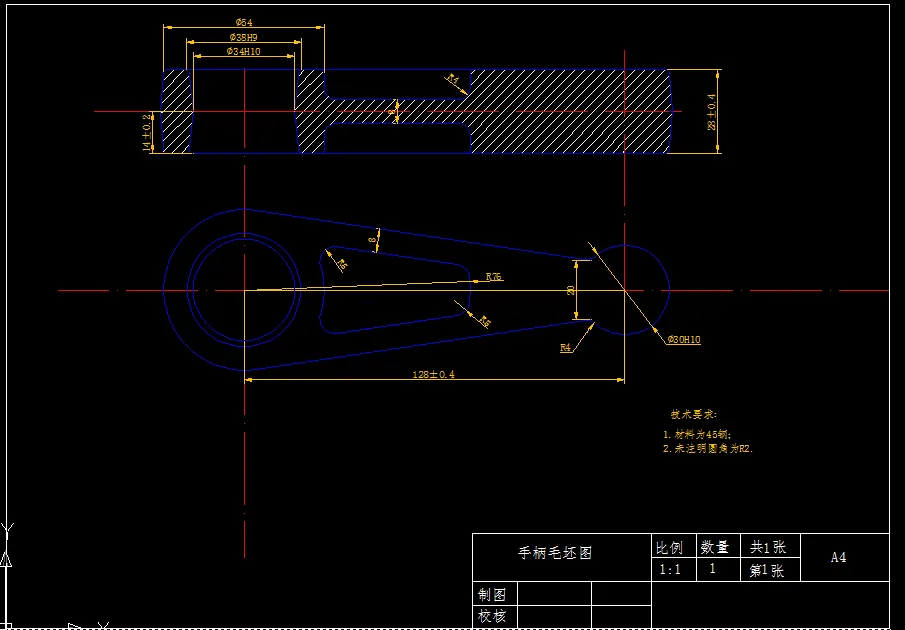The width and height of the screenshot is (905, 630).
Task: Click the 20 neck width dimension
Action: coord(570,290)
